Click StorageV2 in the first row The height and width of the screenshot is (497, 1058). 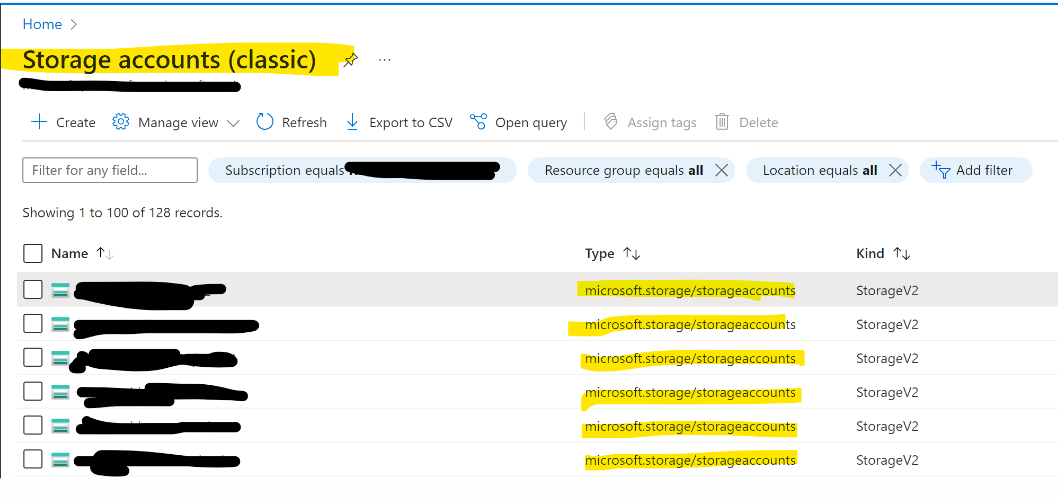[887, 291]
